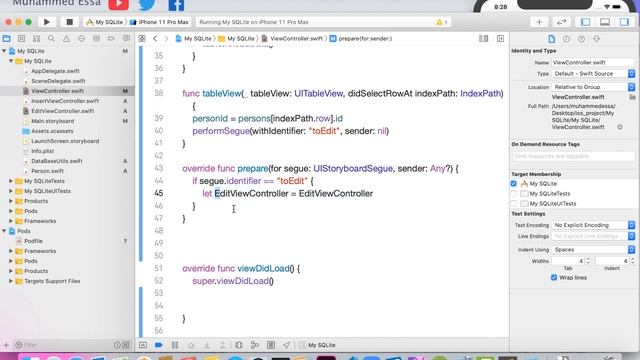This screenshot has height=360, width=640.
Task: Open the Symbol navigator tab
Action: (36, 38)
